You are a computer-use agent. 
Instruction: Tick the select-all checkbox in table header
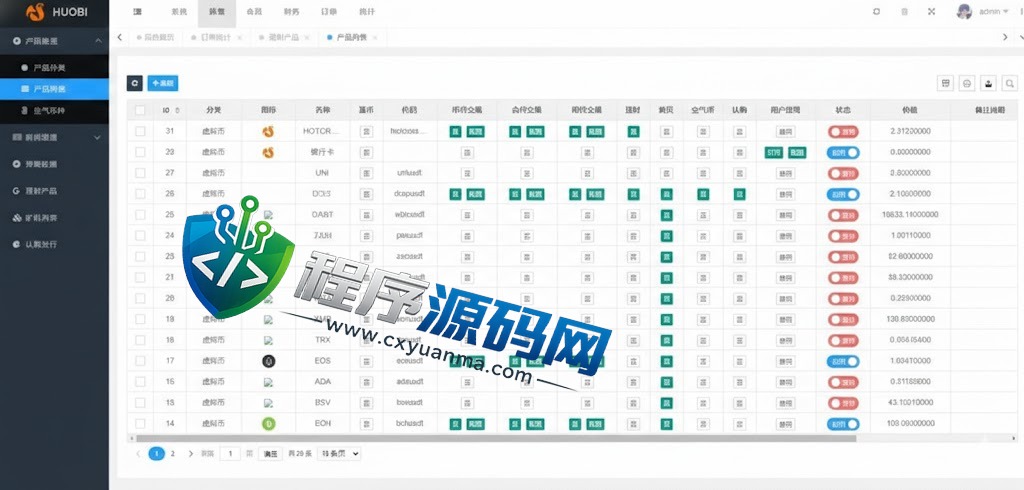tap(140, 110)
